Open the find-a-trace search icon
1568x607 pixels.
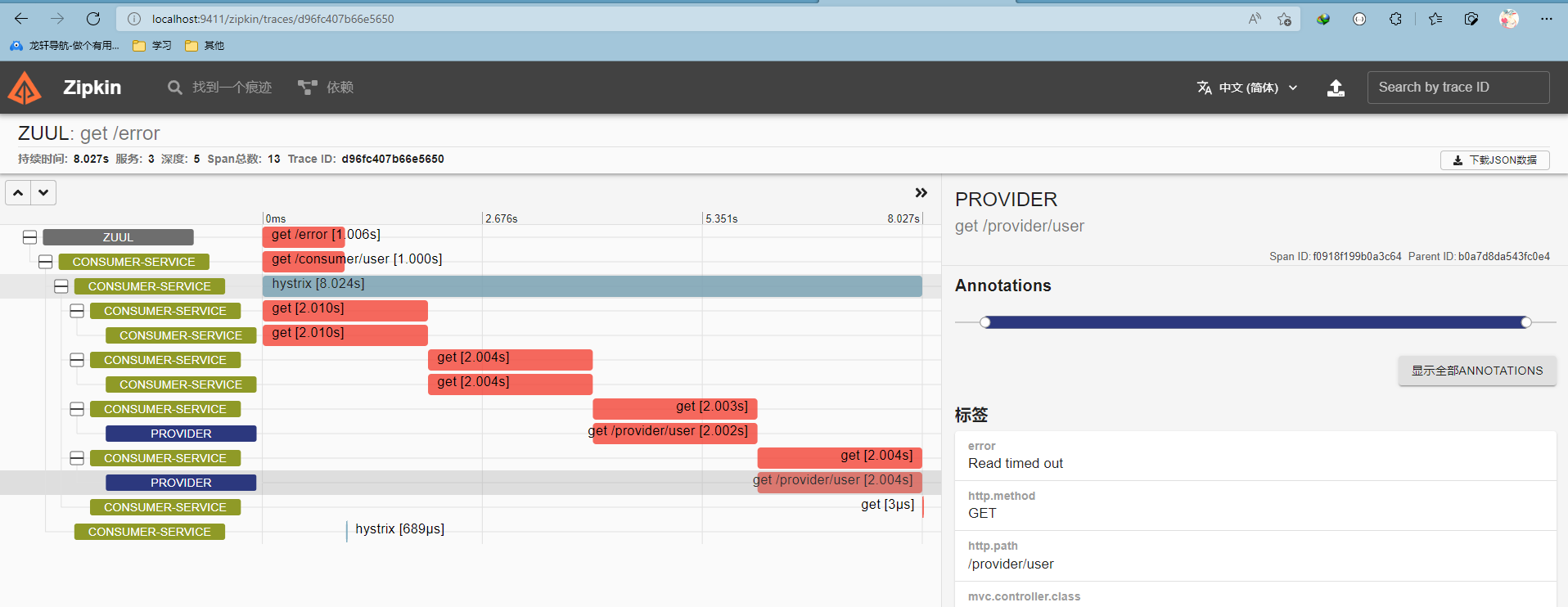(x=174, y=88)
